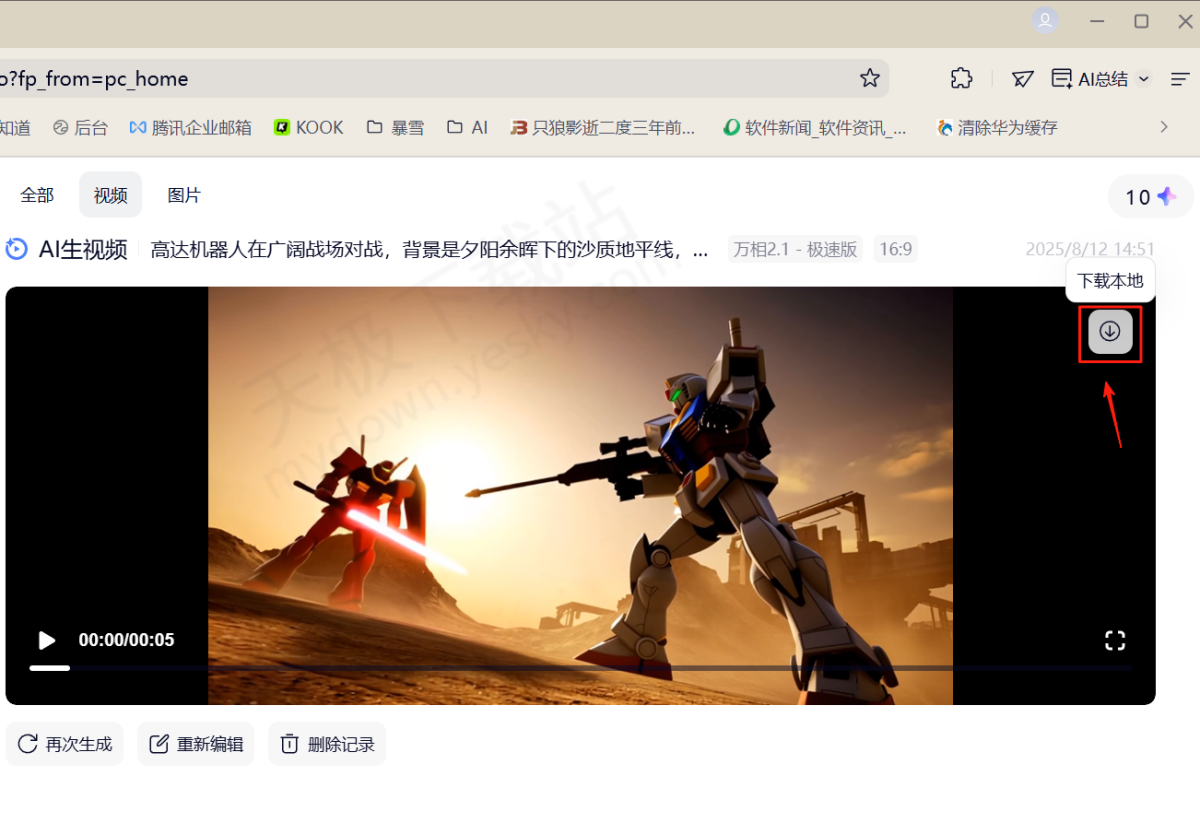
Task: Click the spark icon next to the 10 counter
Action: pos(1168,197)
